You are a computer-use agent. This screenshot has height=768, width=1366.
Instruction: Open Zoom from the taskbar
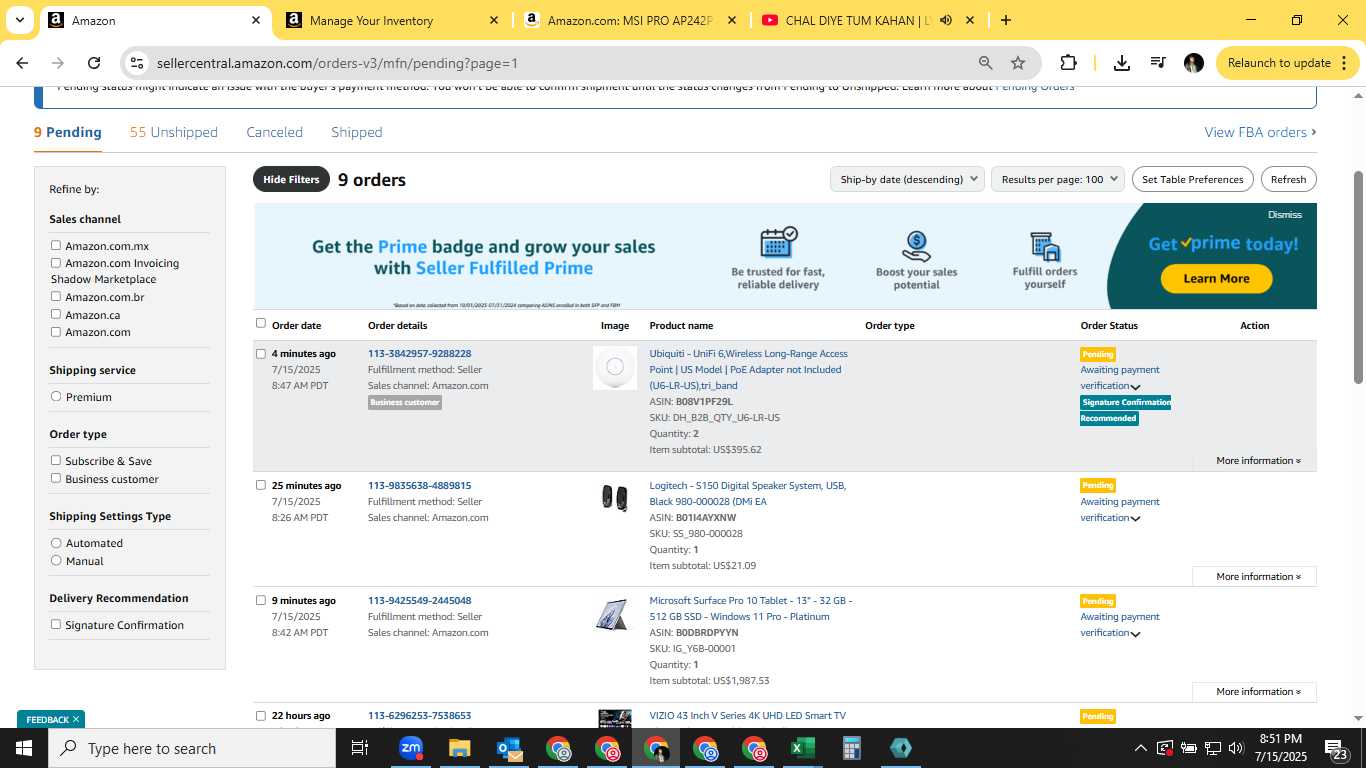pyautogui.click(x=410, y=748)
